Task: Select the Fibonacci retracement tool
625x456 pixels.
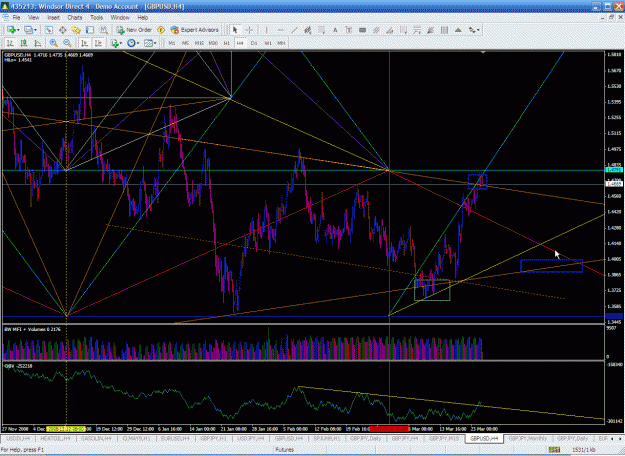Action: pos(321,30)
